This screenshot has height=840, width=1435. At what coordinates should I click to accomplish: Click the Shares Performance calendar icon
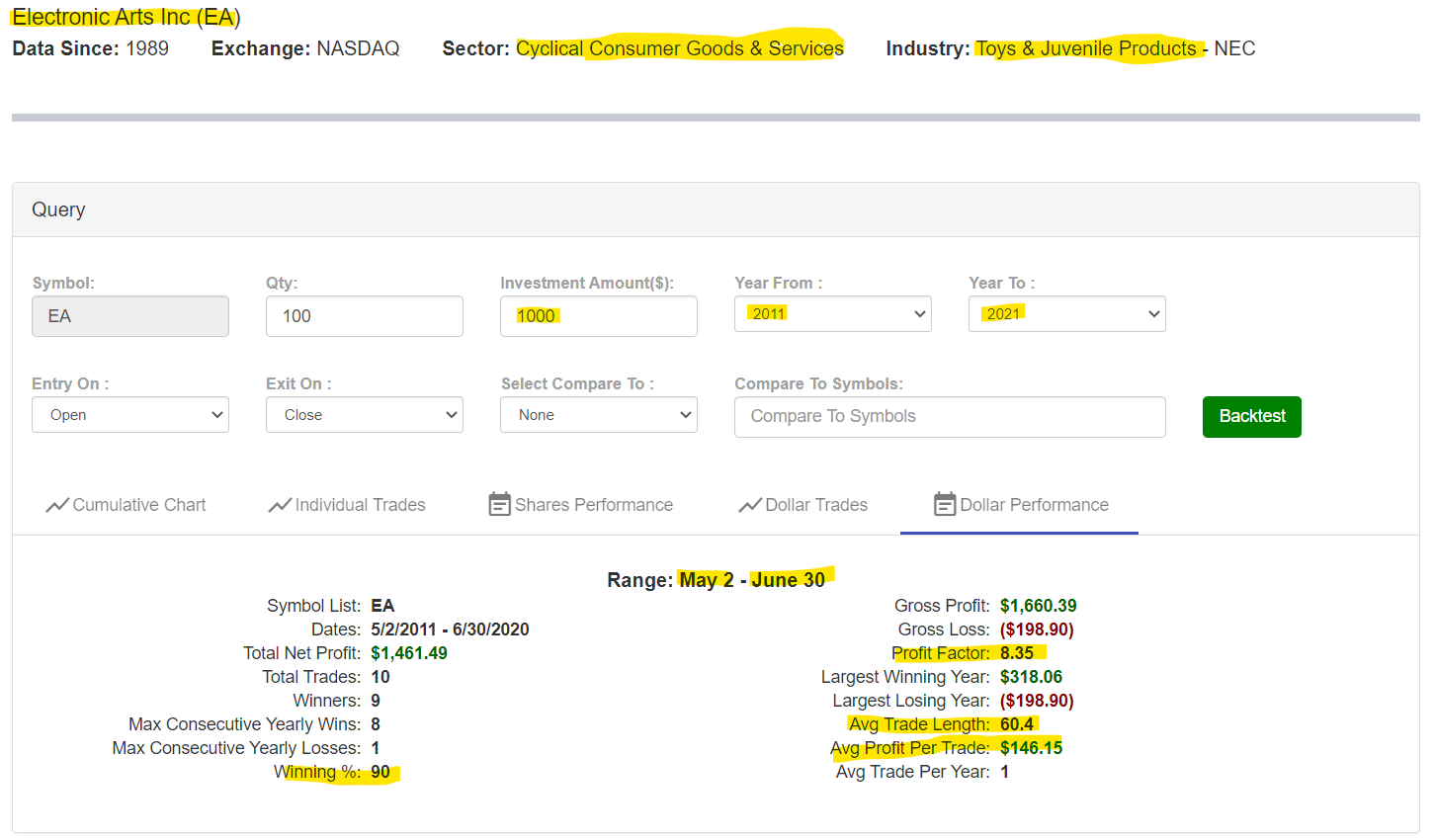[499, 505]
